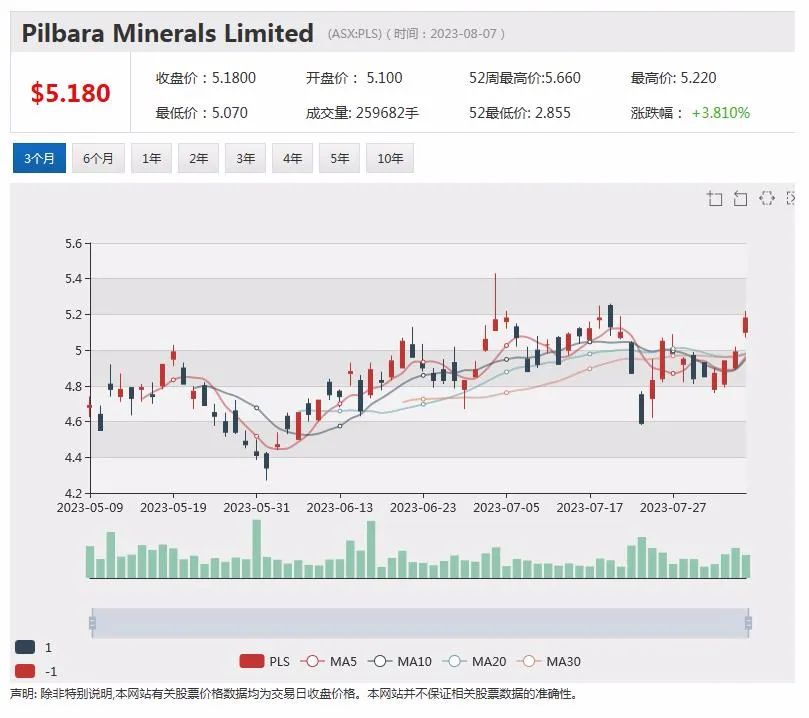Click the 5.2 y-axis label
This screenshot has width=809, height=718.
(x=74, y=315)
